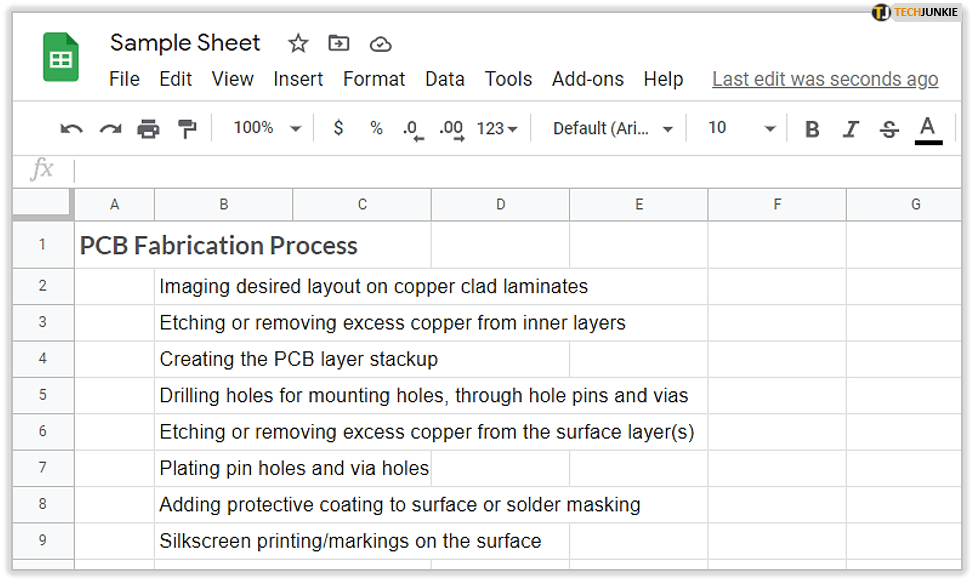
Task: Select the paint format roller icon
Action: [x=187, y=129]
